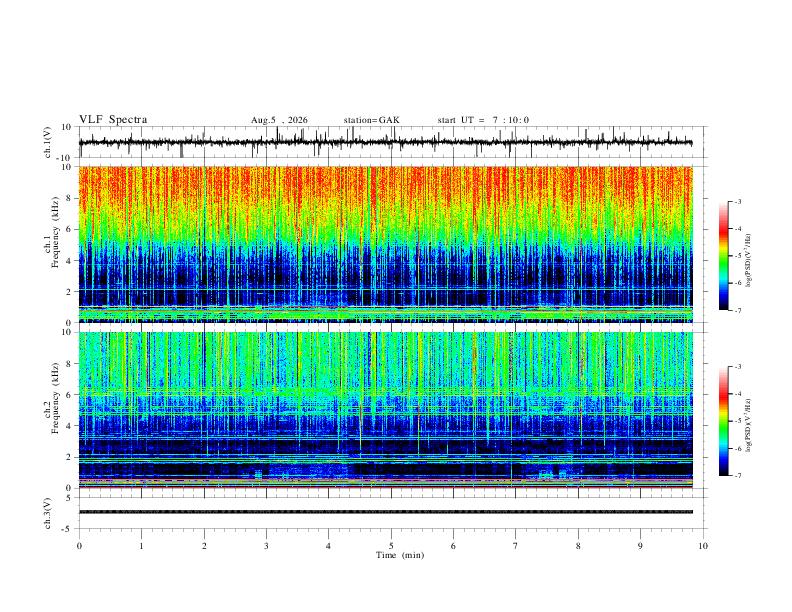Click the "6" tick on the Time axis

(454, 546)
